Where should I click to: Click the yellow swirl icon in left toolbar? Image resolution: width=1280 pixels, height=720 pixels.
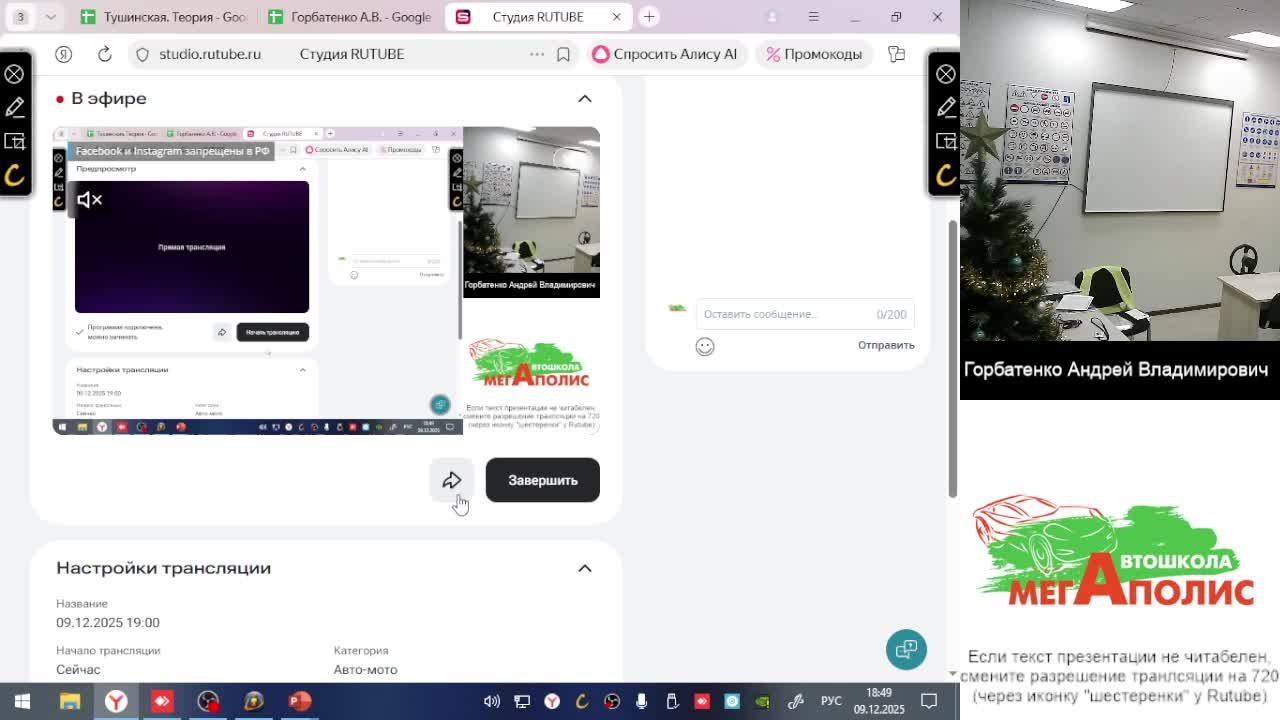point(15,176)
